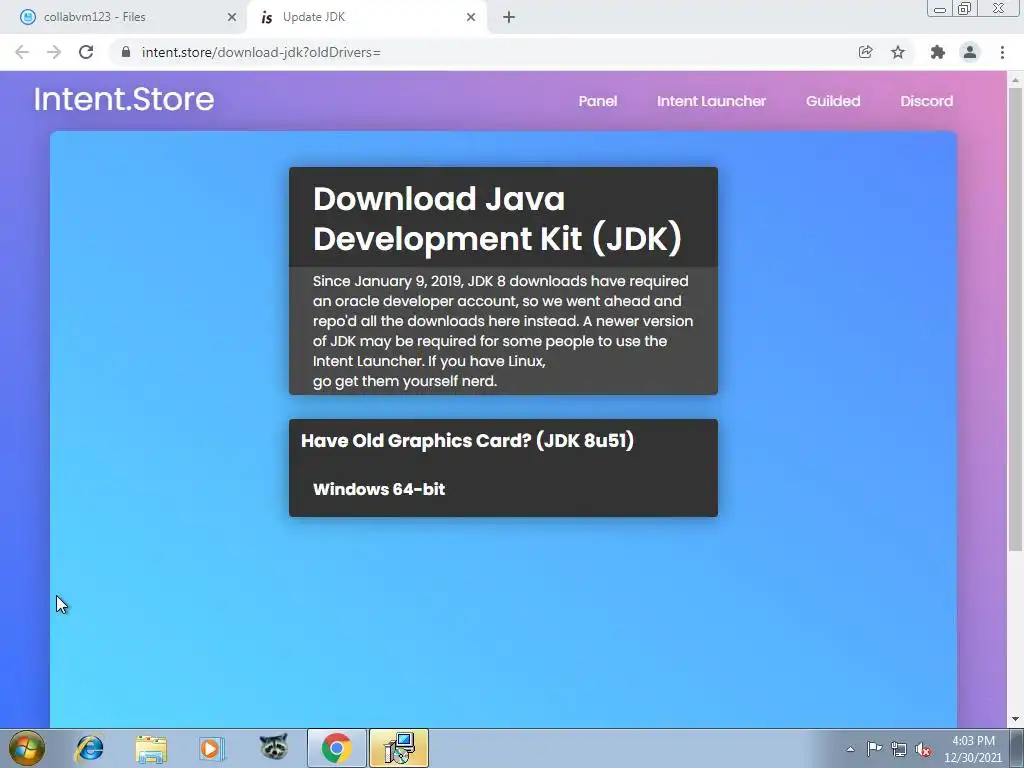Click the Intent.Store logo

point(124,99)
